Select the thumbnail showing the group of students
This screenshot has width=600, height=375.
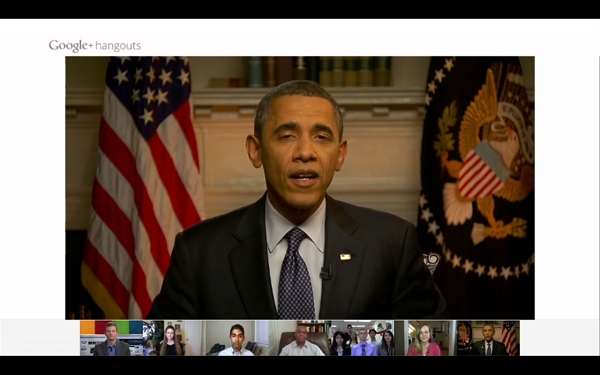(x=362, y=338)
